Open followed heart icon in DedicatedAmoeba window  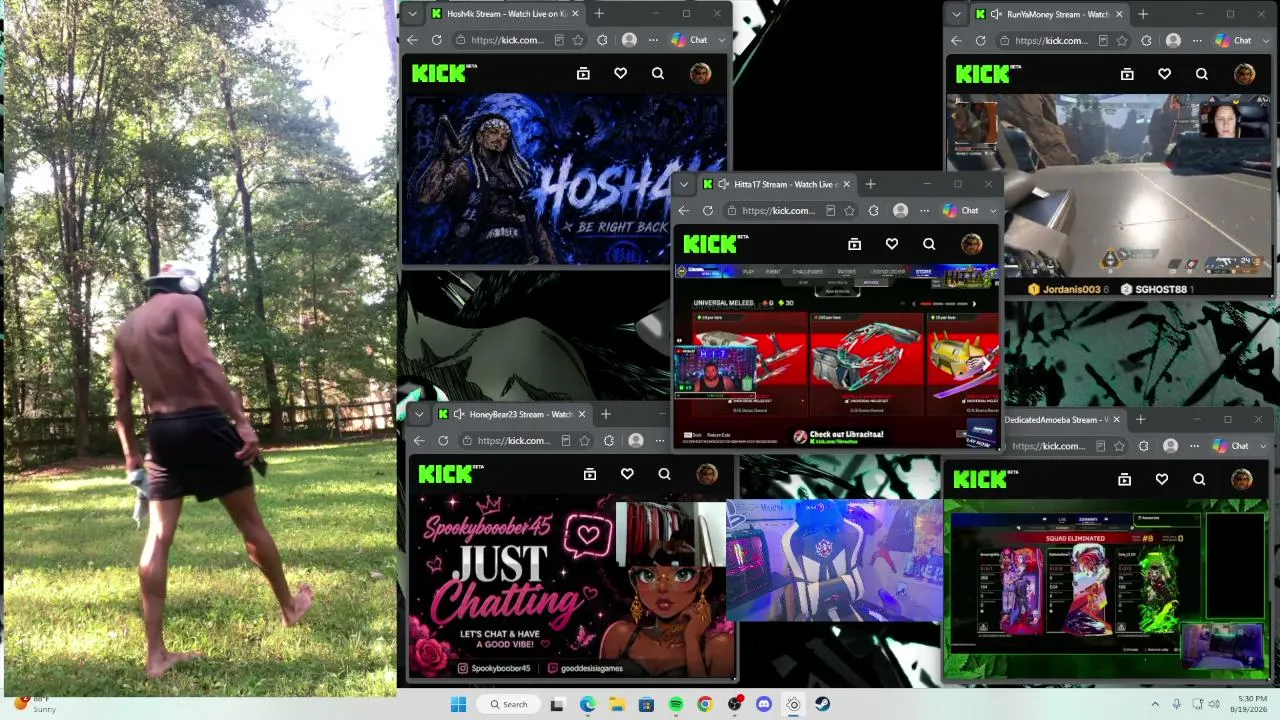tap(1162, 479)
